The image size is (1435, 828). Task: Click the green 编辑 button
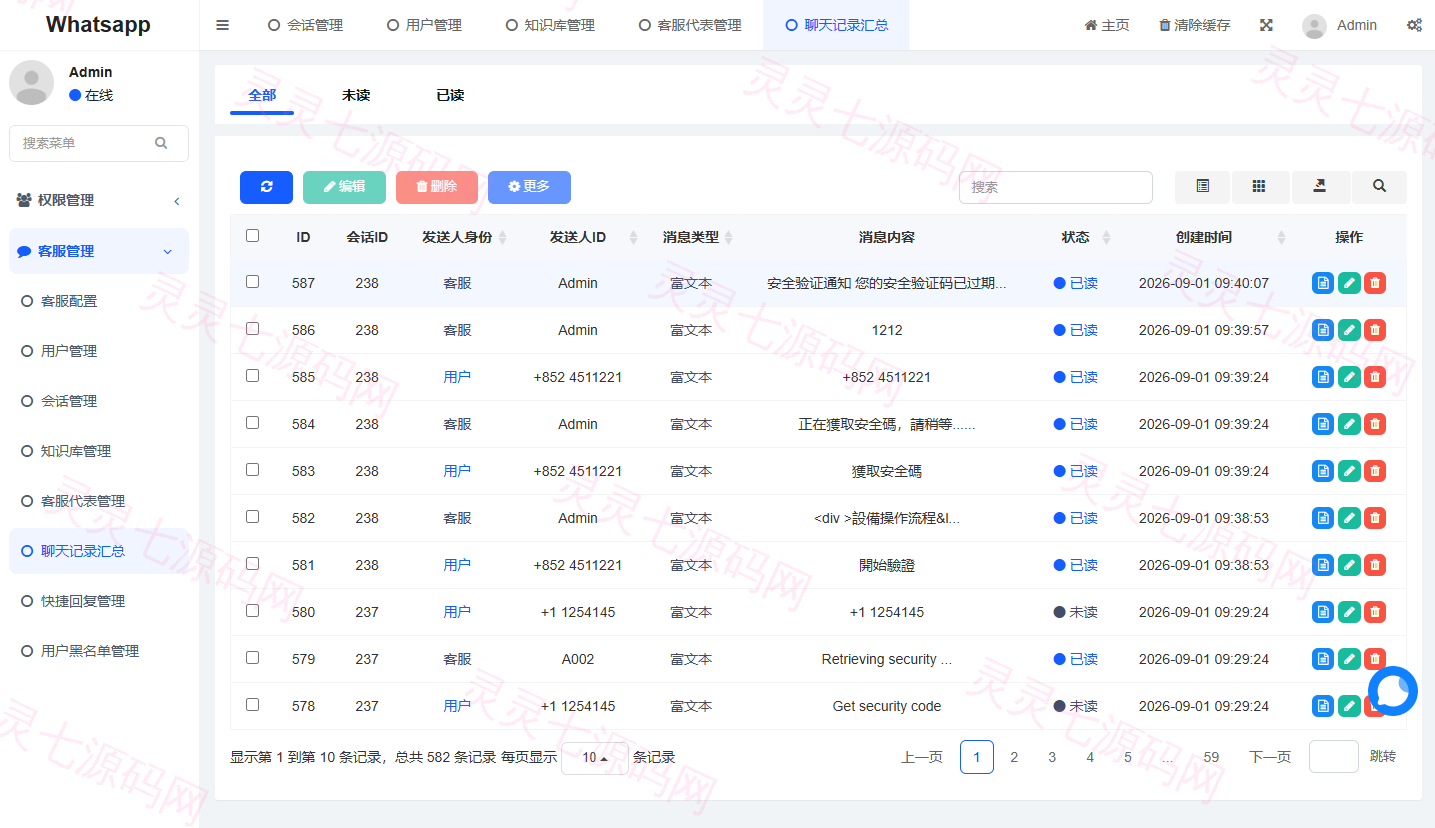point(344,187)
